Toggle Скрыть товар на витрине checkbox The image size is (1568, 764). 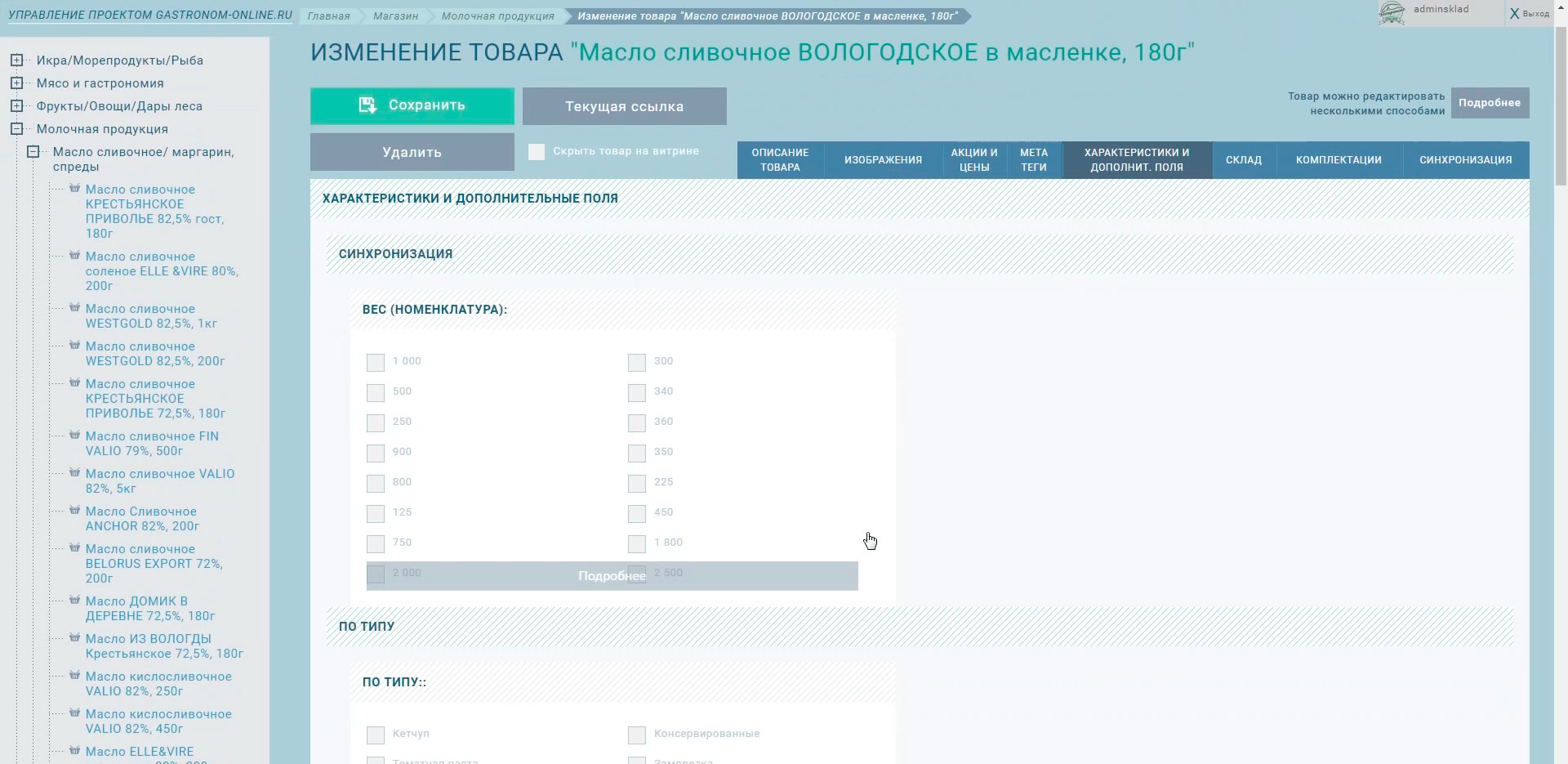tap(537, 151)
